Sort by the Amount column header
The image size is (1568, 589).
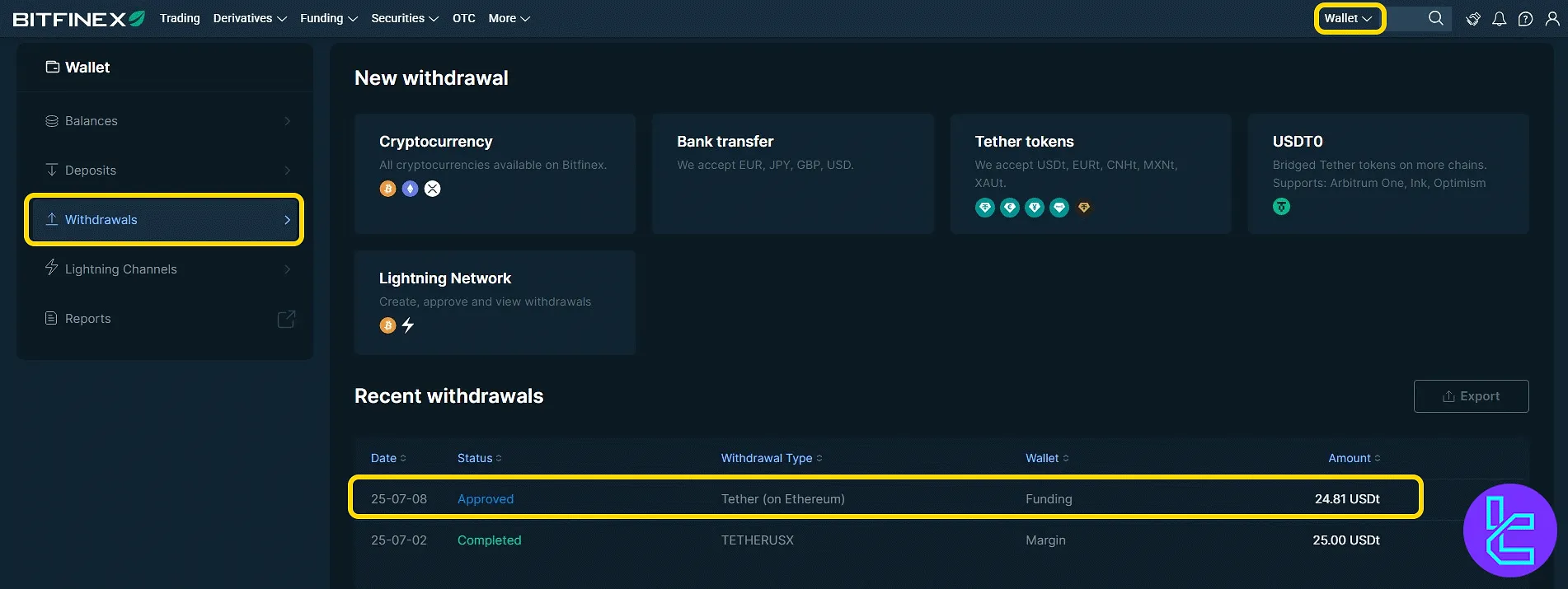[x=1354, y=458]
